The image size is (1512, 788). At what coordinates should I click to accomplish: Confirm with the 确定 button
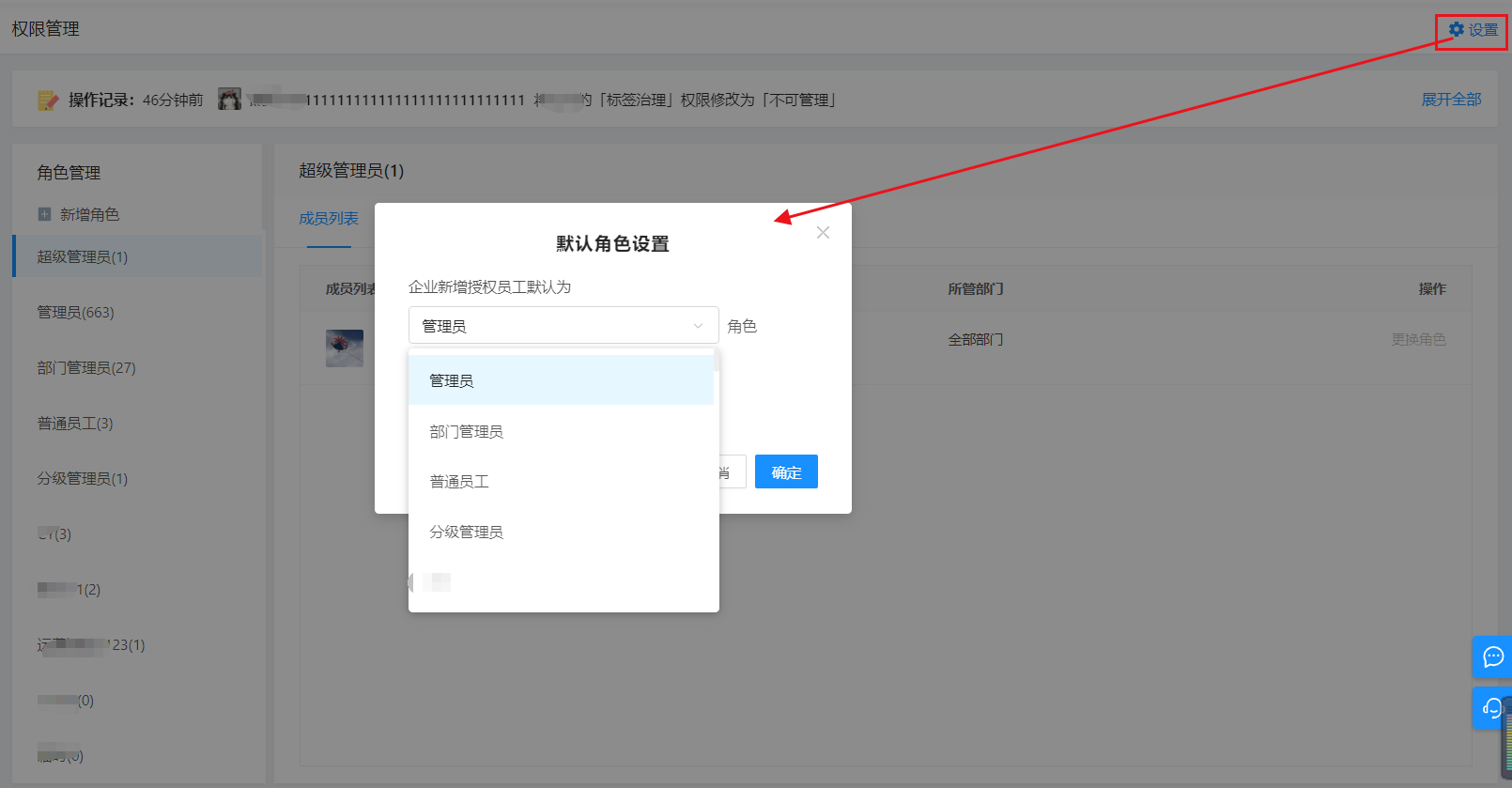click(786, 471)
